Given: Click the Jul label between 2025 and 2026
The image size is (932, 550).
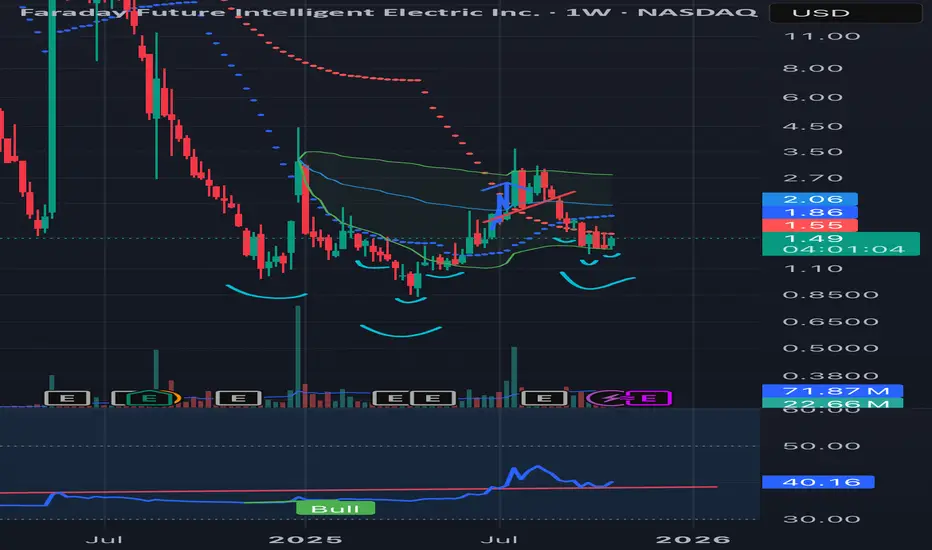Looking at the screenshot, I should click(499, 539).
